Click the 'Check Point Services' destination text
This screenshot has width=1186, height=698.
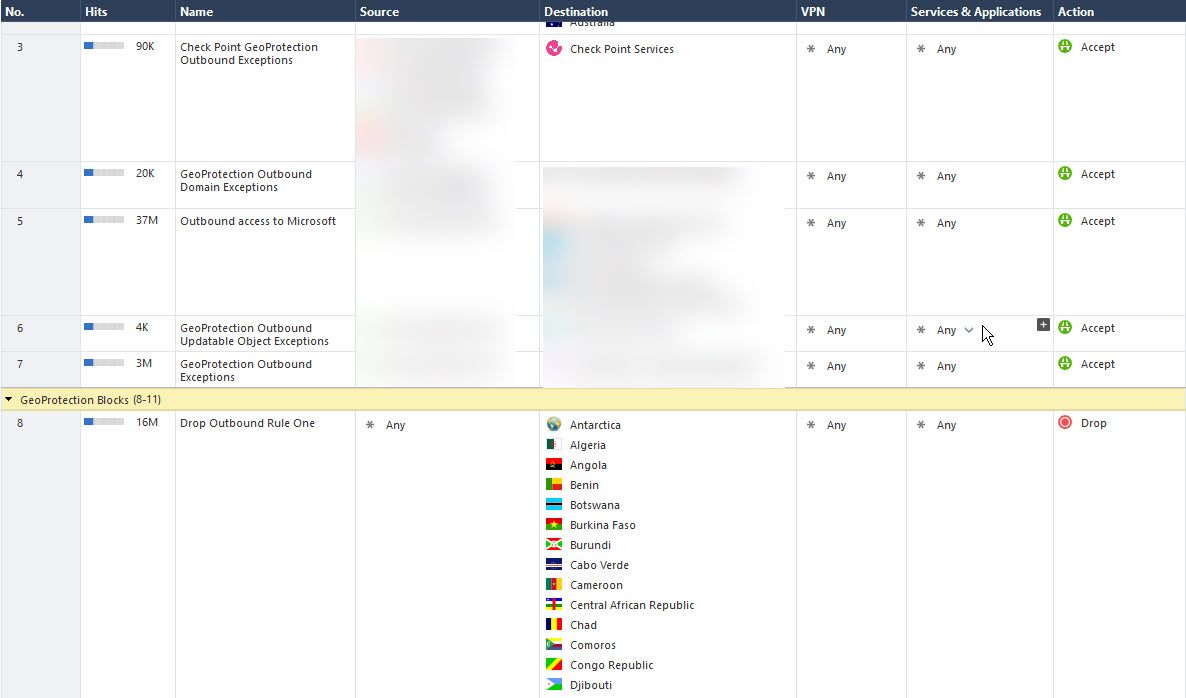point(622,49)
